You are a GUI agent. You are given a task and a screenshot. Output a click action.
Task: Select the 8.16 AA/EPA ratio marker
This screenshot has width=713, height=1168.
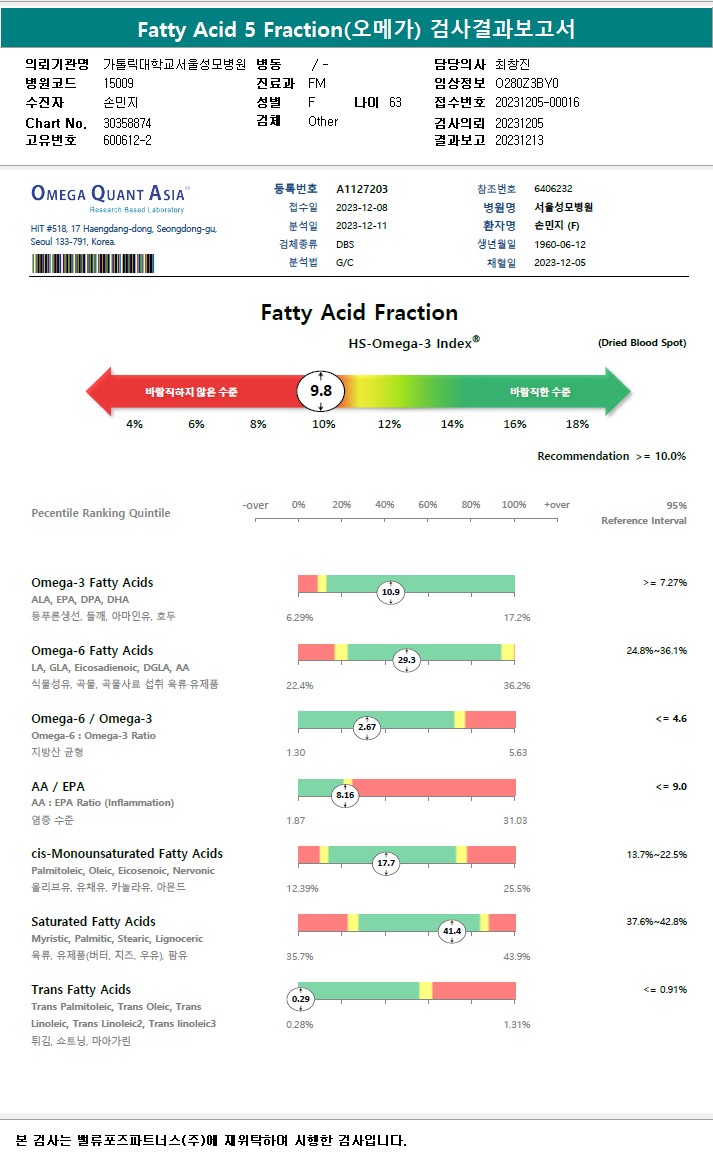(346, 795)
